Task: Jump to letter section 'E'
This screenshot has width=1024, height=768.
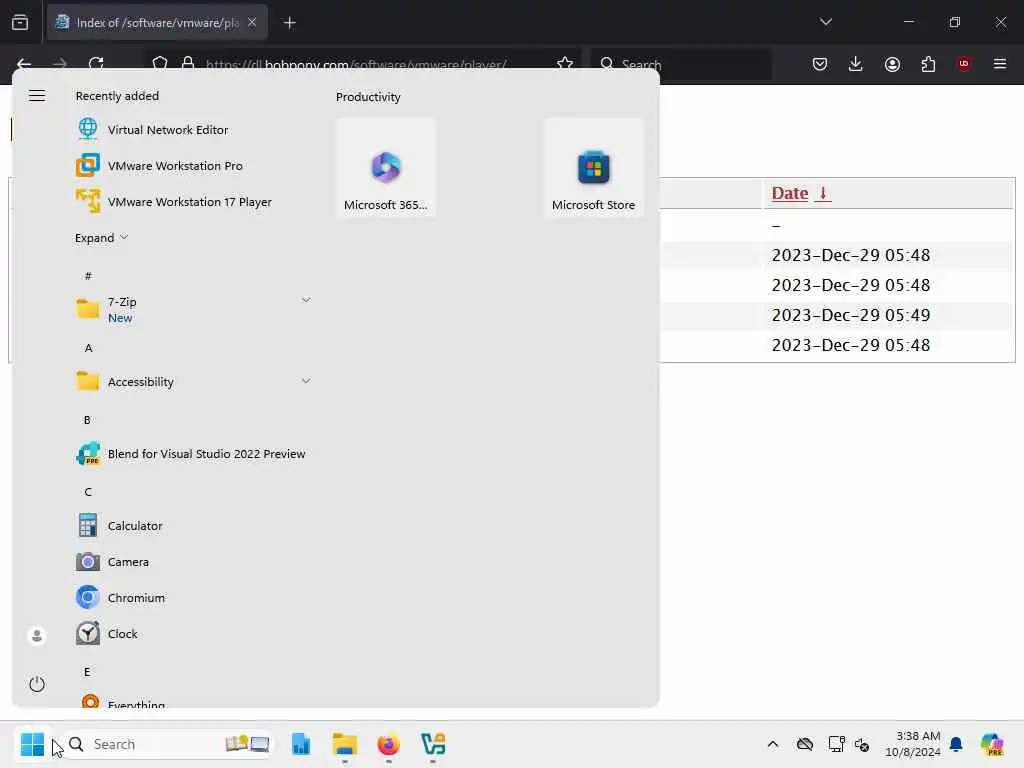Action: (87, 671)
